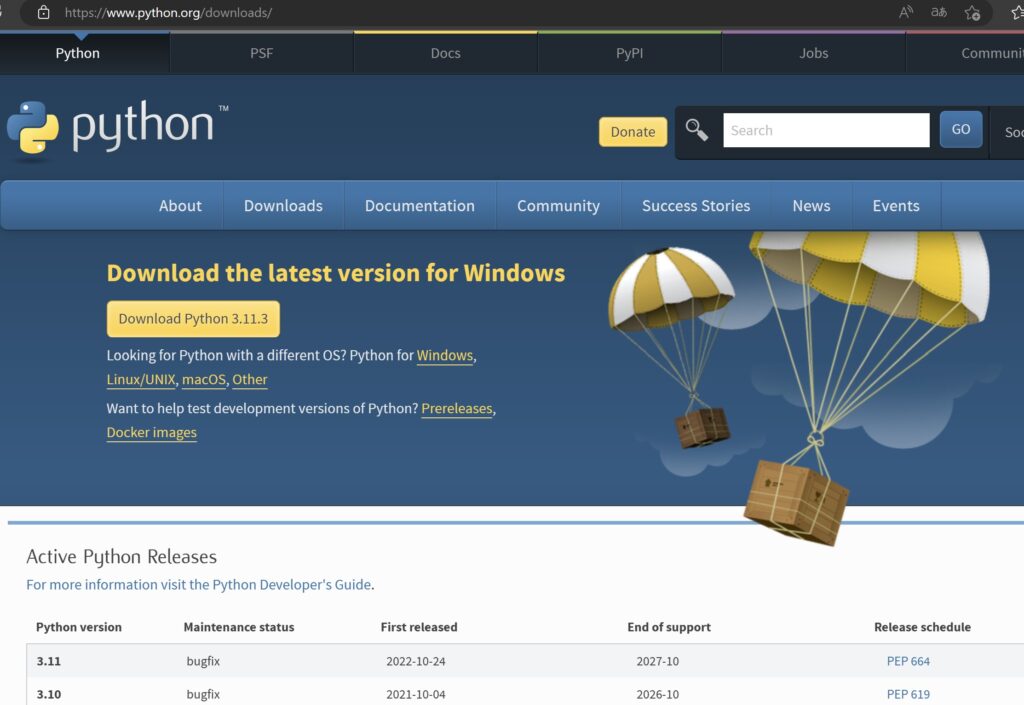Viewport: 1024px width, 705px height.
Task: Open the Downloads menu
Action: coord(283,206)
